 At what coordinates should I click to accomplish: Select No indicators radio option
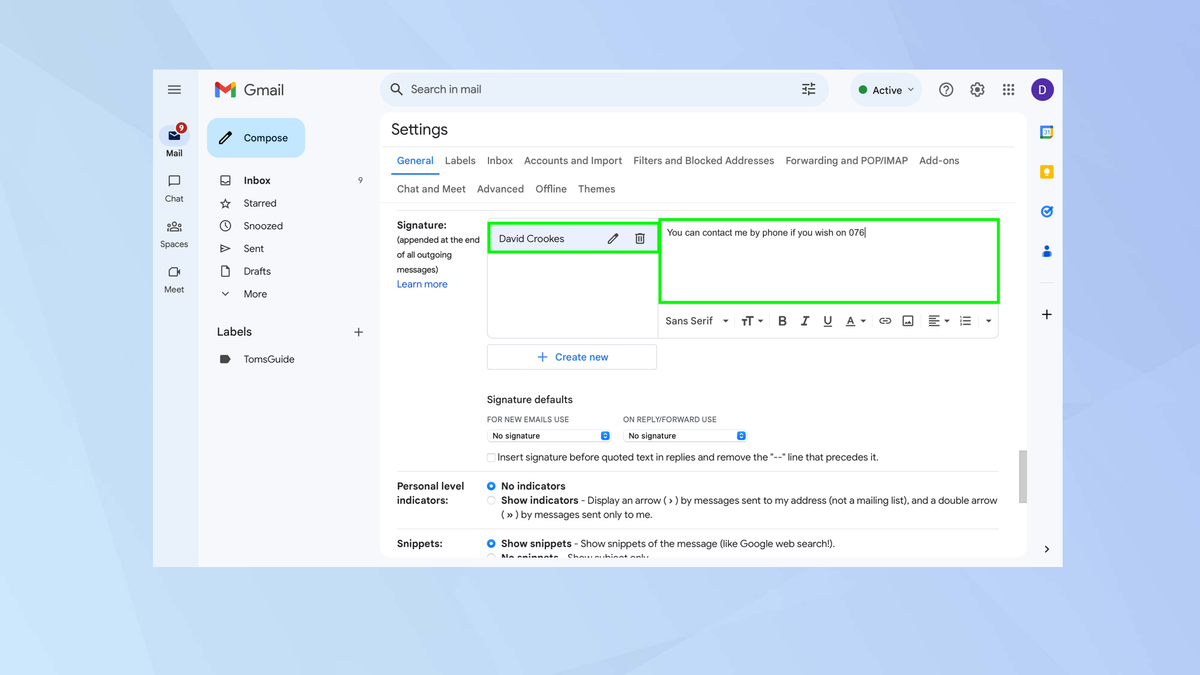490,486
